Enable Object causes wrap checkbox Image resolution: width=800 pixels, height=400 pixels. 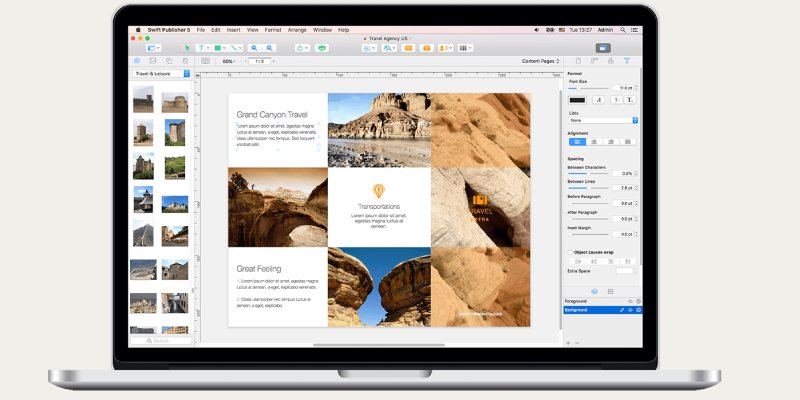tap(570, 252)
